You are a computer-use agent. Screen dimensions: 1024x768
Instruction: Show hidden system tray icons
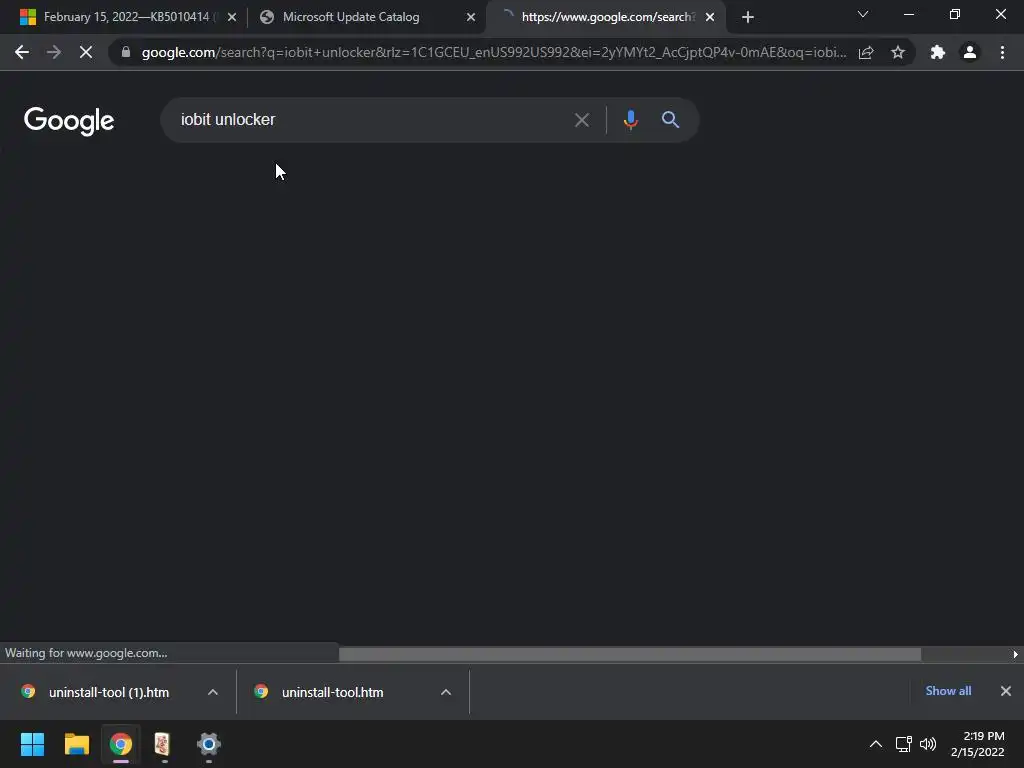[876, 744]
